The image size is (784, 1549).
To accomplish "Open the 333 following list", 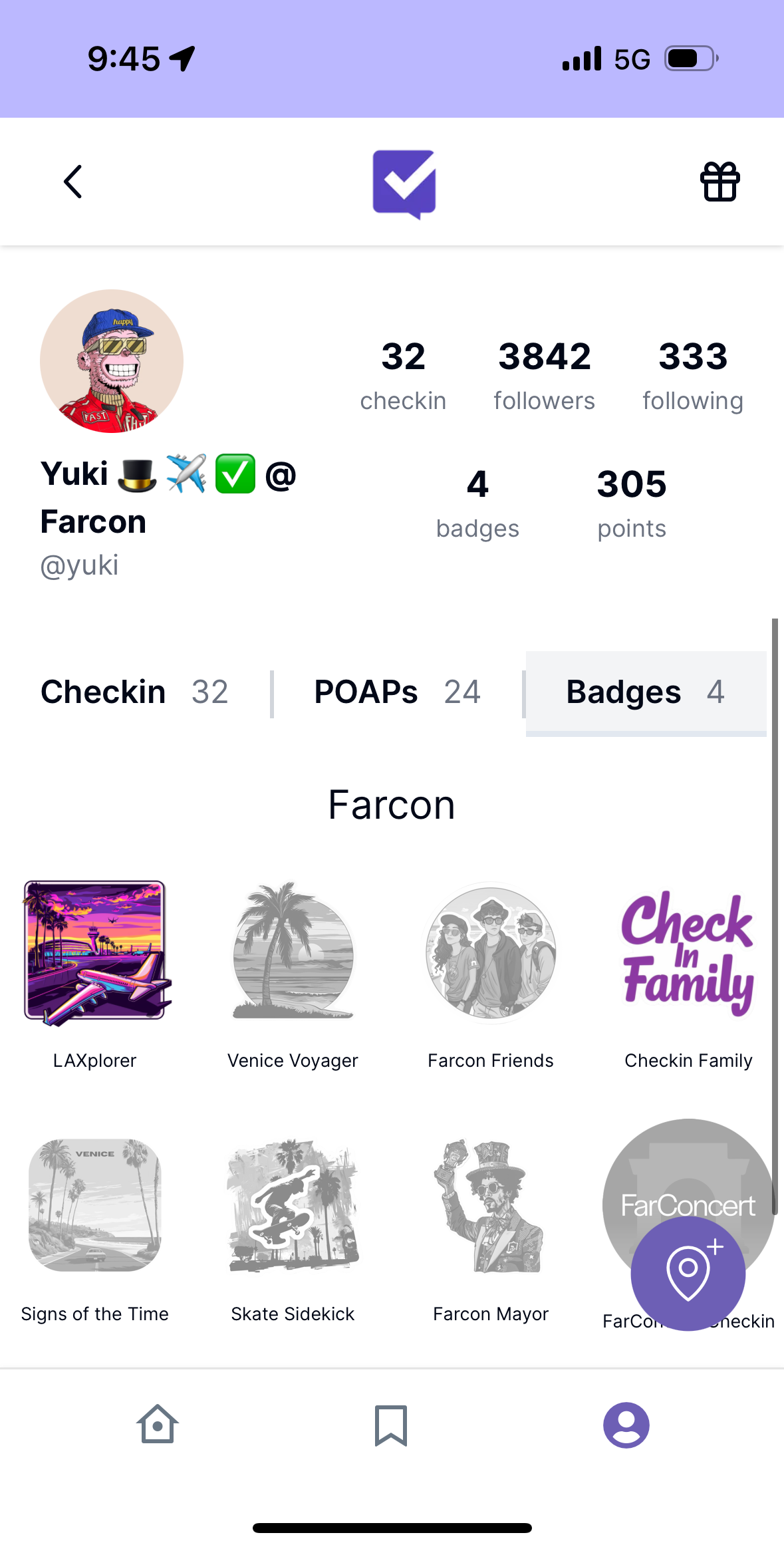I will coord(692,376).
